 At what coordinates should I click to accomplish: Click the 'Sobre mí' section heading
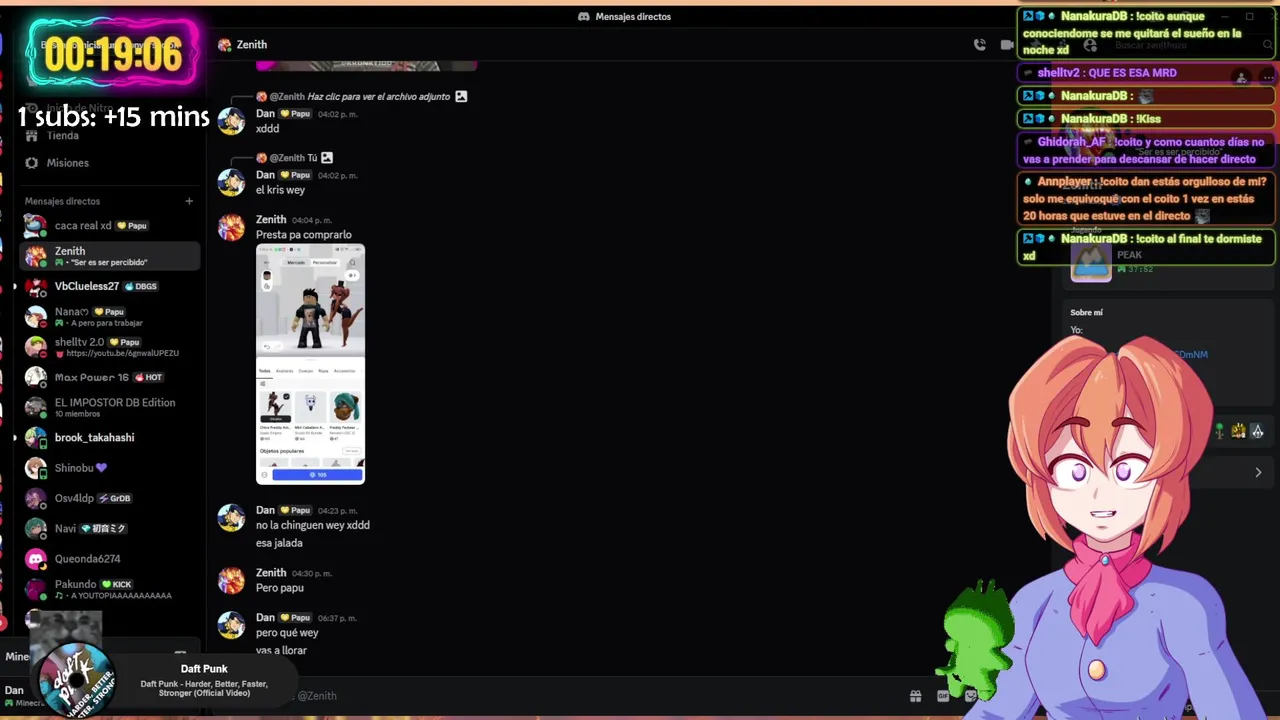point(1086,312)
